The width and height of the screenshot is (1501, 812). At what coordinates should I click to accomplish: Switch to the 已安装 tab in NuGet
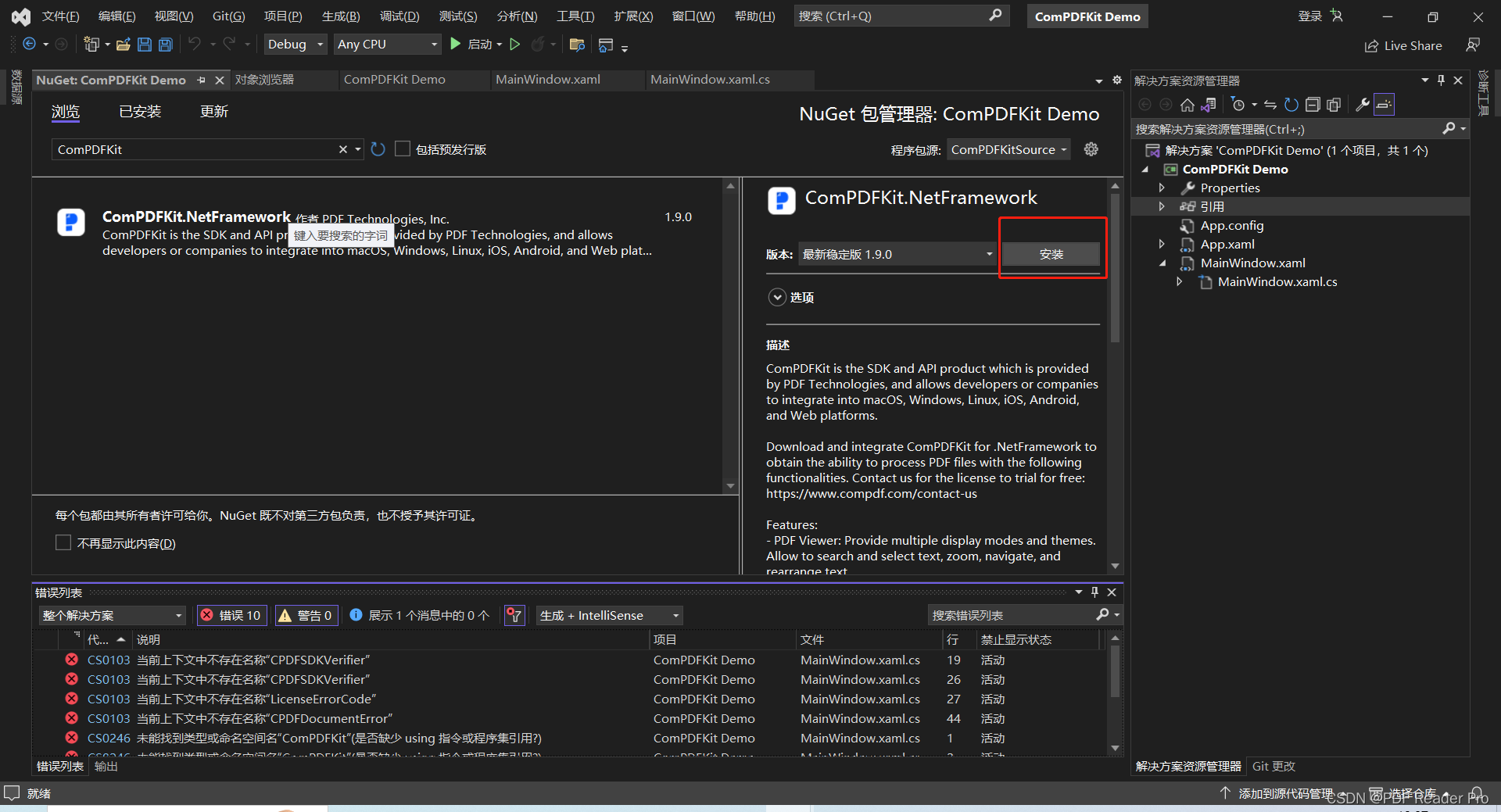[140, 112]
